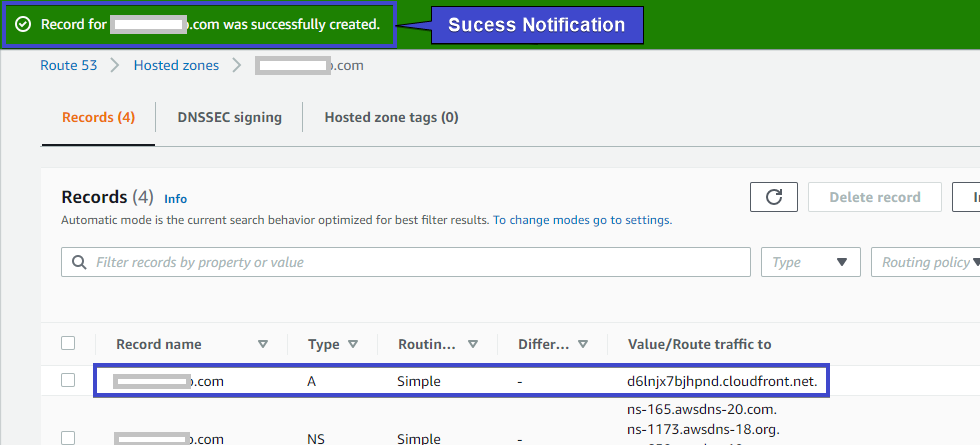Click d6lnjx7bjhpnd.cloudfront.net. value cell
The image size is (980, 445).
coord(722,381)
